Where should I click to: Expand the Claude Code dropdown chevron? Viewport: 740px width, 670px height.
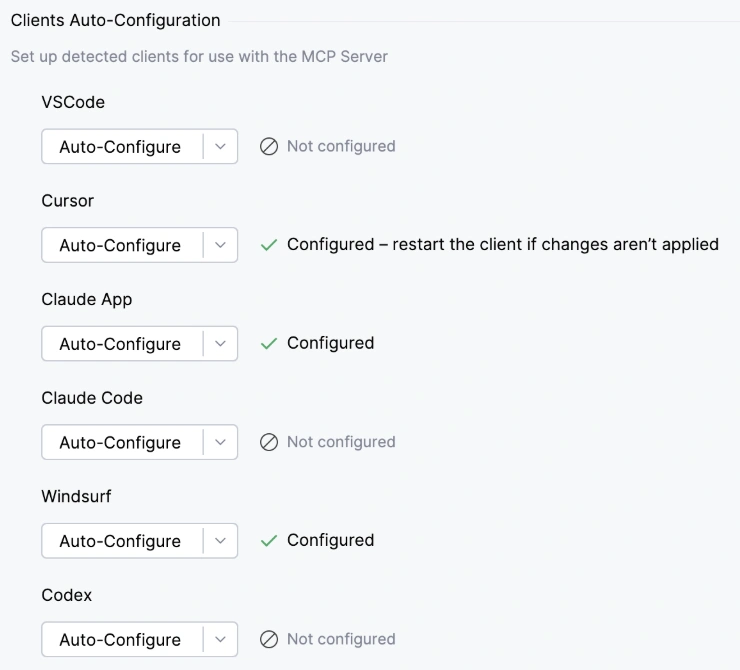221,442
